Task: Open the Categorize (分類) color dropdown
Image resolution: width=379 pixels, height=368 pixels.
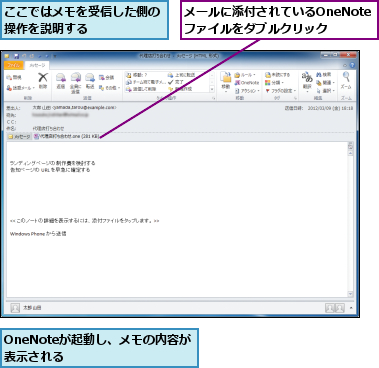Action: coord(274,83)
